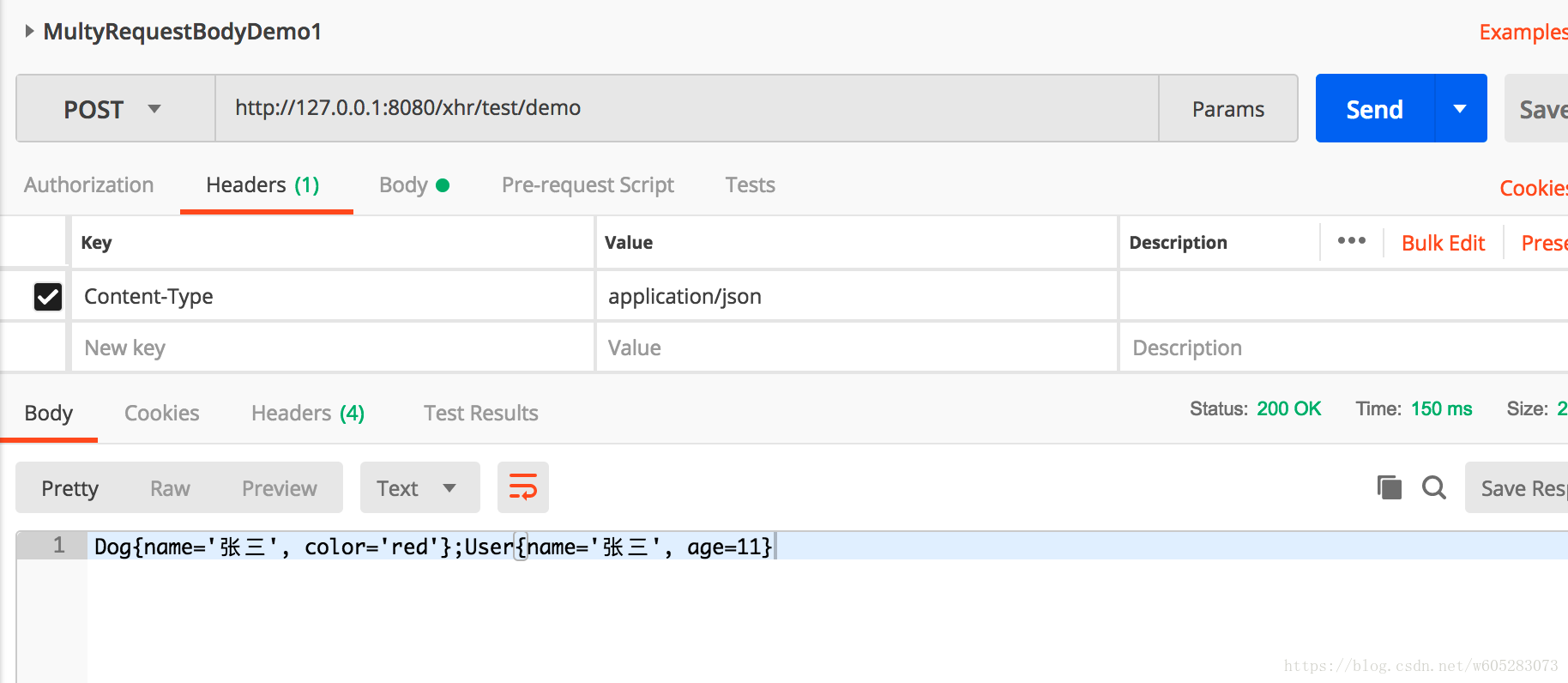Select Pretty response view
Screen dimensions: 1568x683
click(x=70, y=488)
